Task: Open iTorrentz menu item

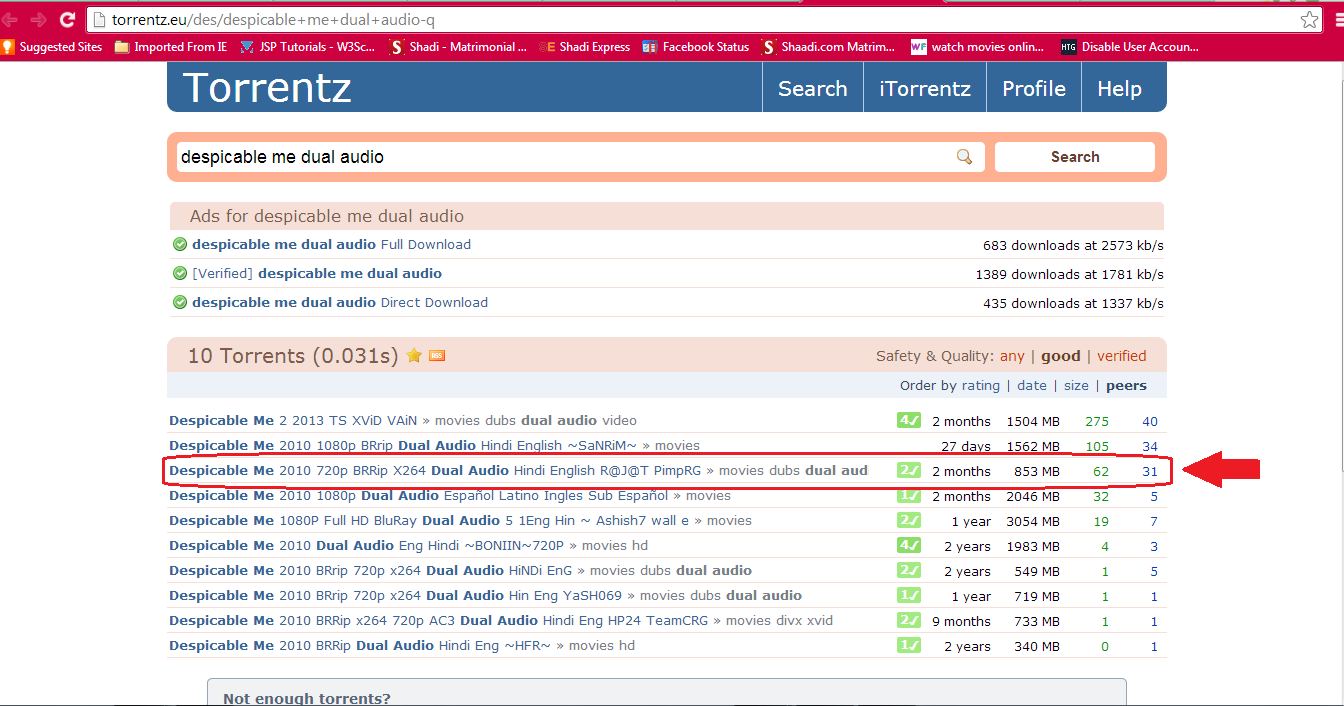Action: 925,88
